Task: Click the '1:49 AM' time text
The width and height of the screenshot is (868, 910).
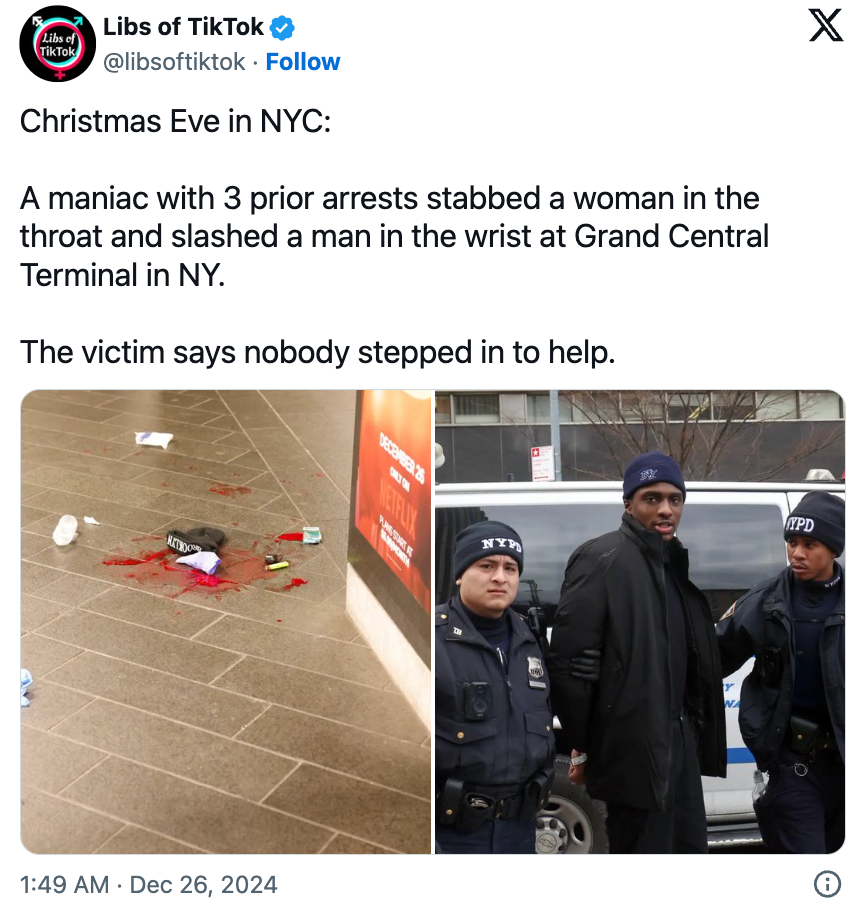Action: tap(64, 884)
